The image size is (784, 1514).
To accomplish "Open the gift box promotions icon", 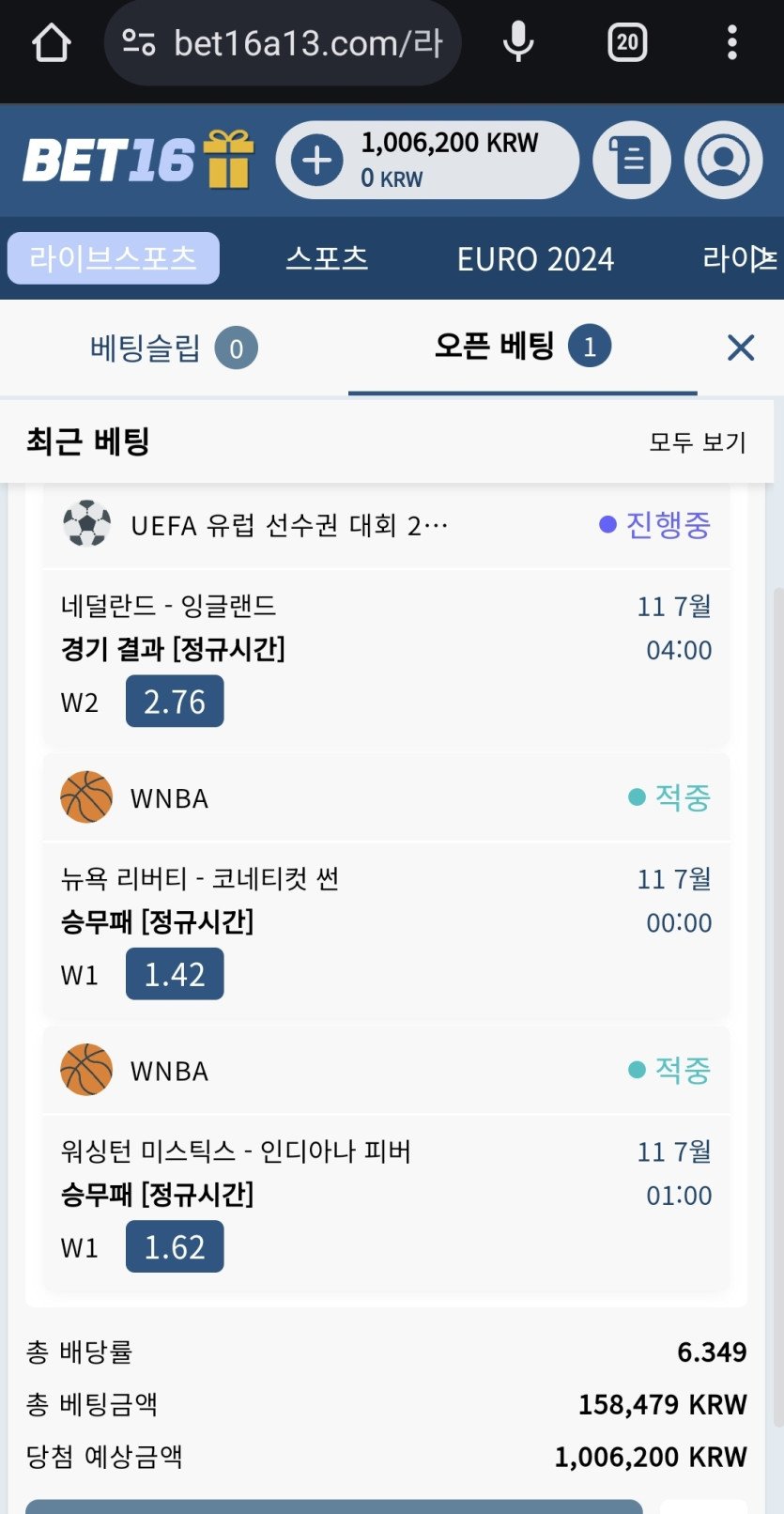I will click(230, 158).
